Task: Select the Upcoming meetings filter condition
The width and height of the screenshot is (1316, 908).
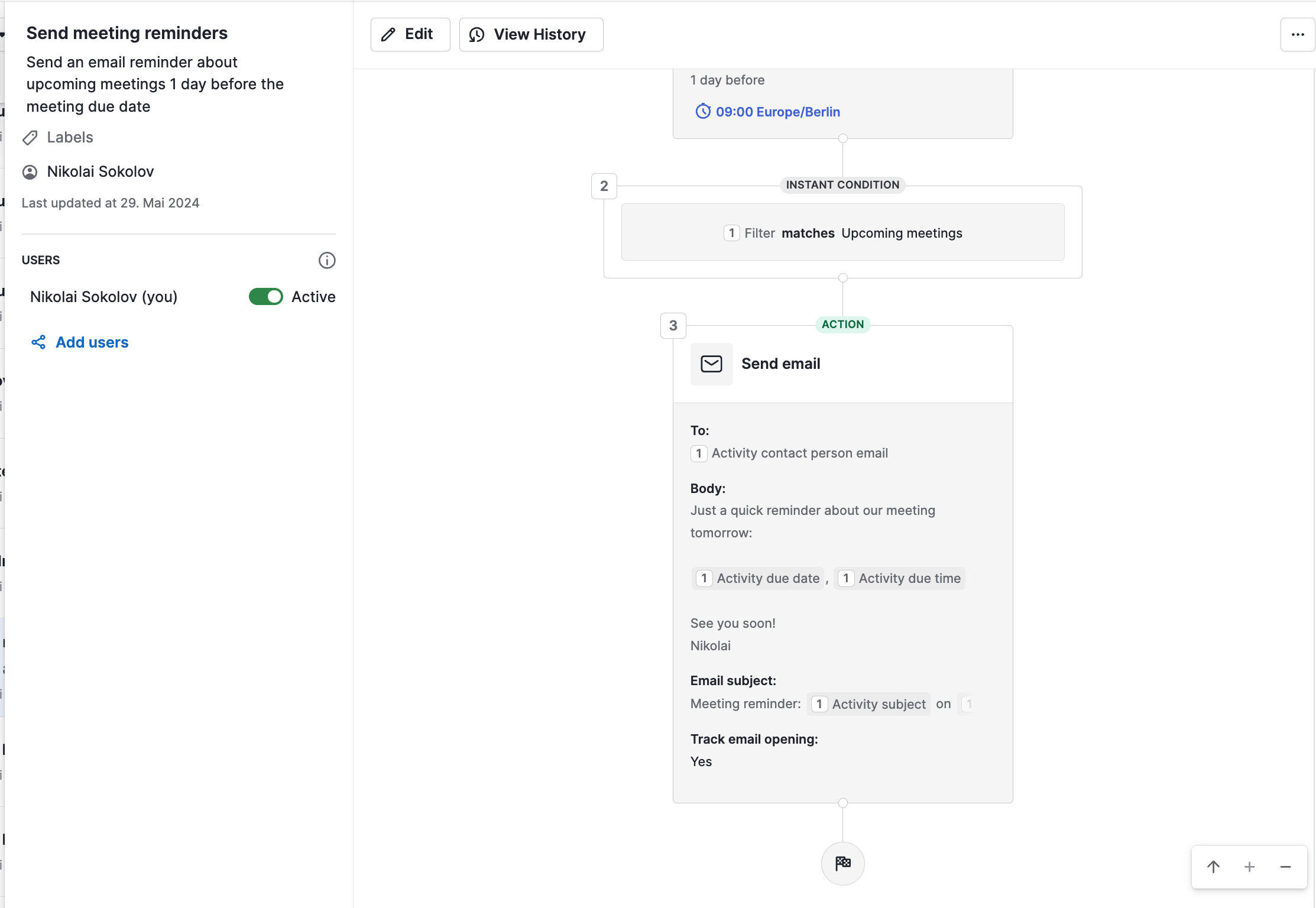Action: 842,233
